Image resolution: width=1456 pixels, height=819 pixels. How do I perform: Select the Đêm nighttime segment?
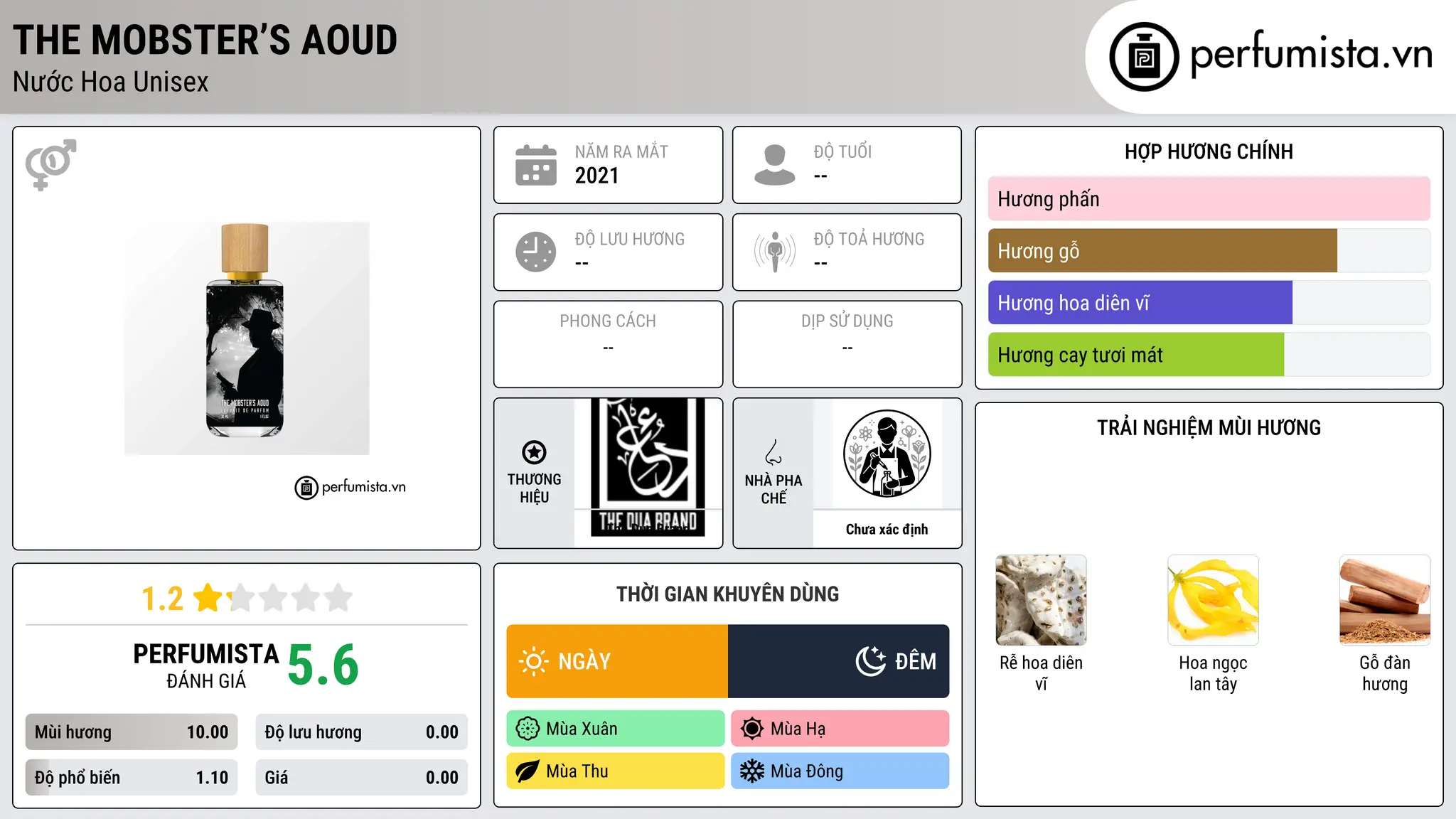839,661
